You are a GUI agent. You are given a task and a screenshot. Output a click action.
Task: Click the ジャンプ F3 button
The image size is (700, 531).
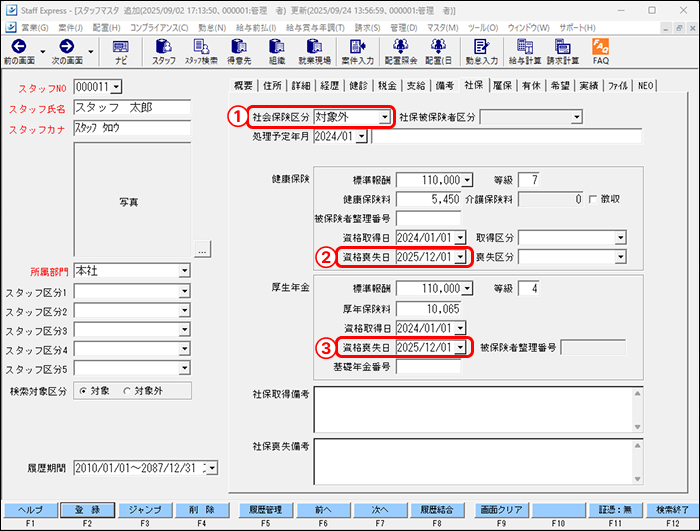click(145, 510)
